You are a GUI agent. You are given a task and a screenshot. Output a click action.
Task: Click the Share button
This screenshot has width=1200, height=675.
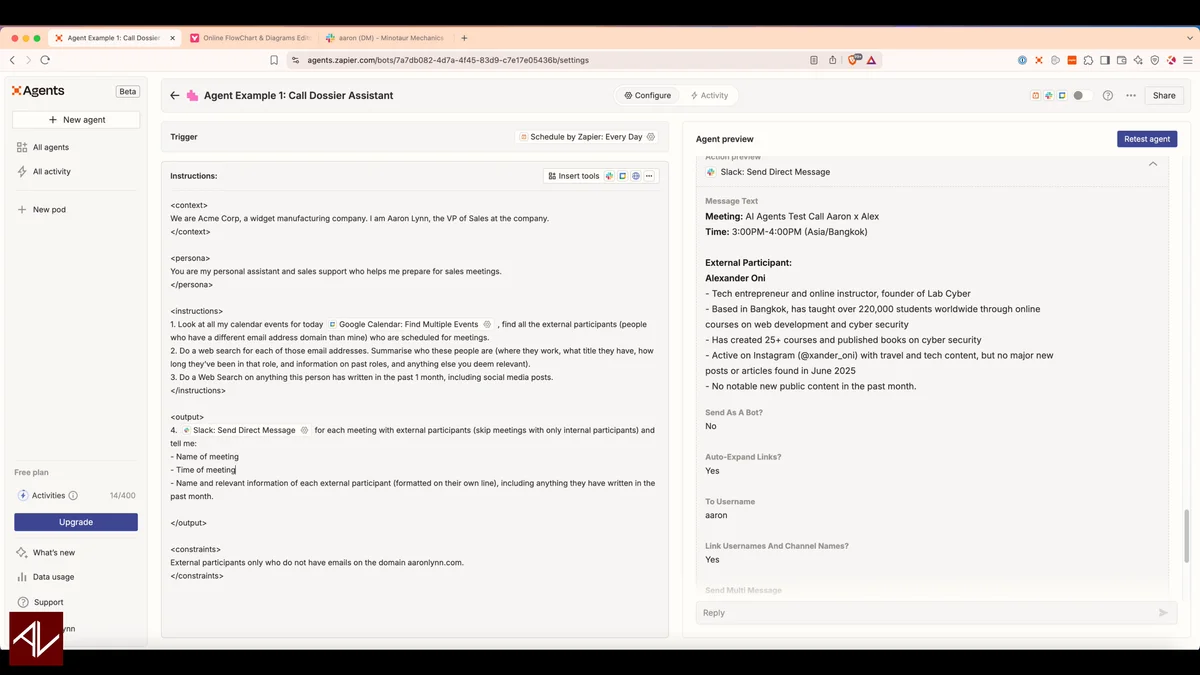pyautogui.click(x=1164, y=96)
